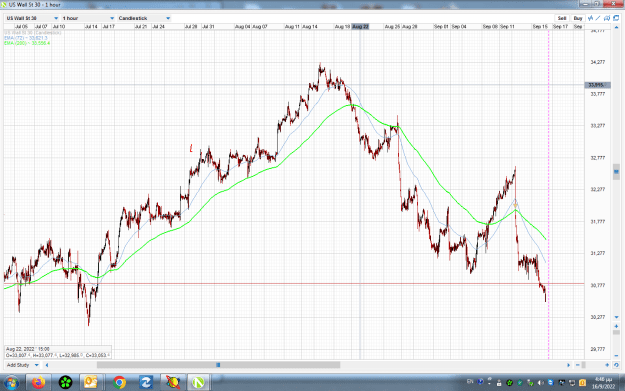This screenshot has height=391, width=625.
Task: Click the Sep 15 date axis label
Action: (x=540, y=26)
